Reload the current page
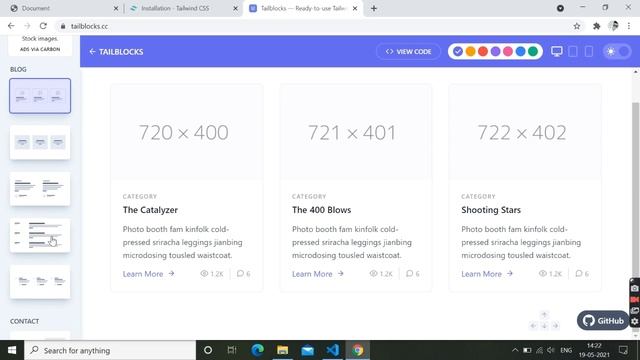This screenshot has width=640, height=360. coord(43,26)
